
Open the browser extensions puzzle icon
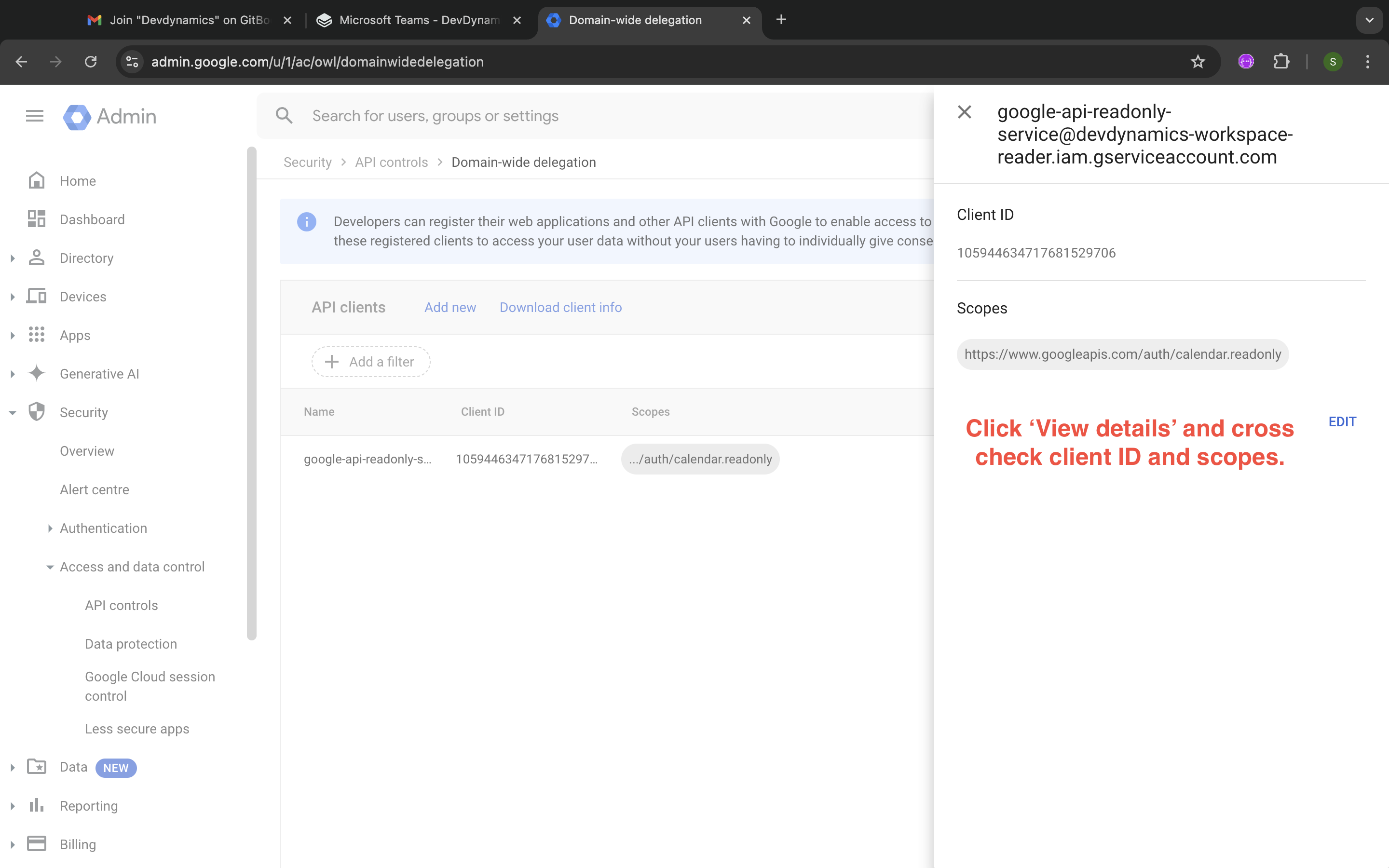[x=1281, y=62]
